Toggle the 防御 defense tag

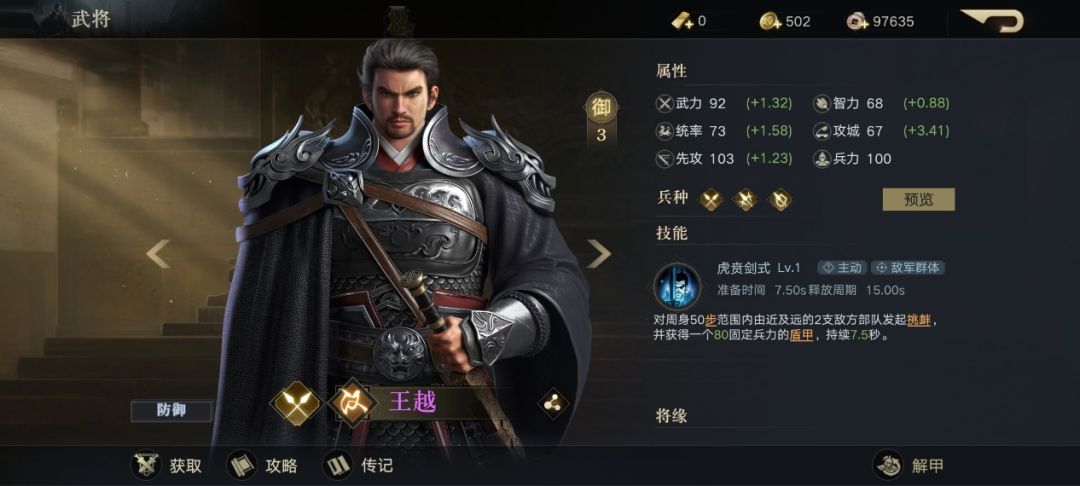pyautogui.click(x=171, y=411)
